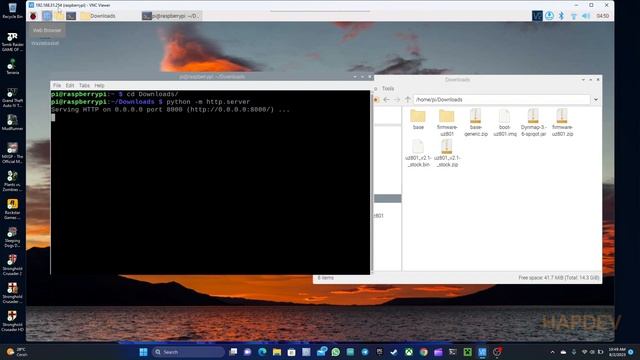The height and width of the screenshot is (360, 640).
Task: Open WhatsApp from the taskbar
Action: (336, 352)
